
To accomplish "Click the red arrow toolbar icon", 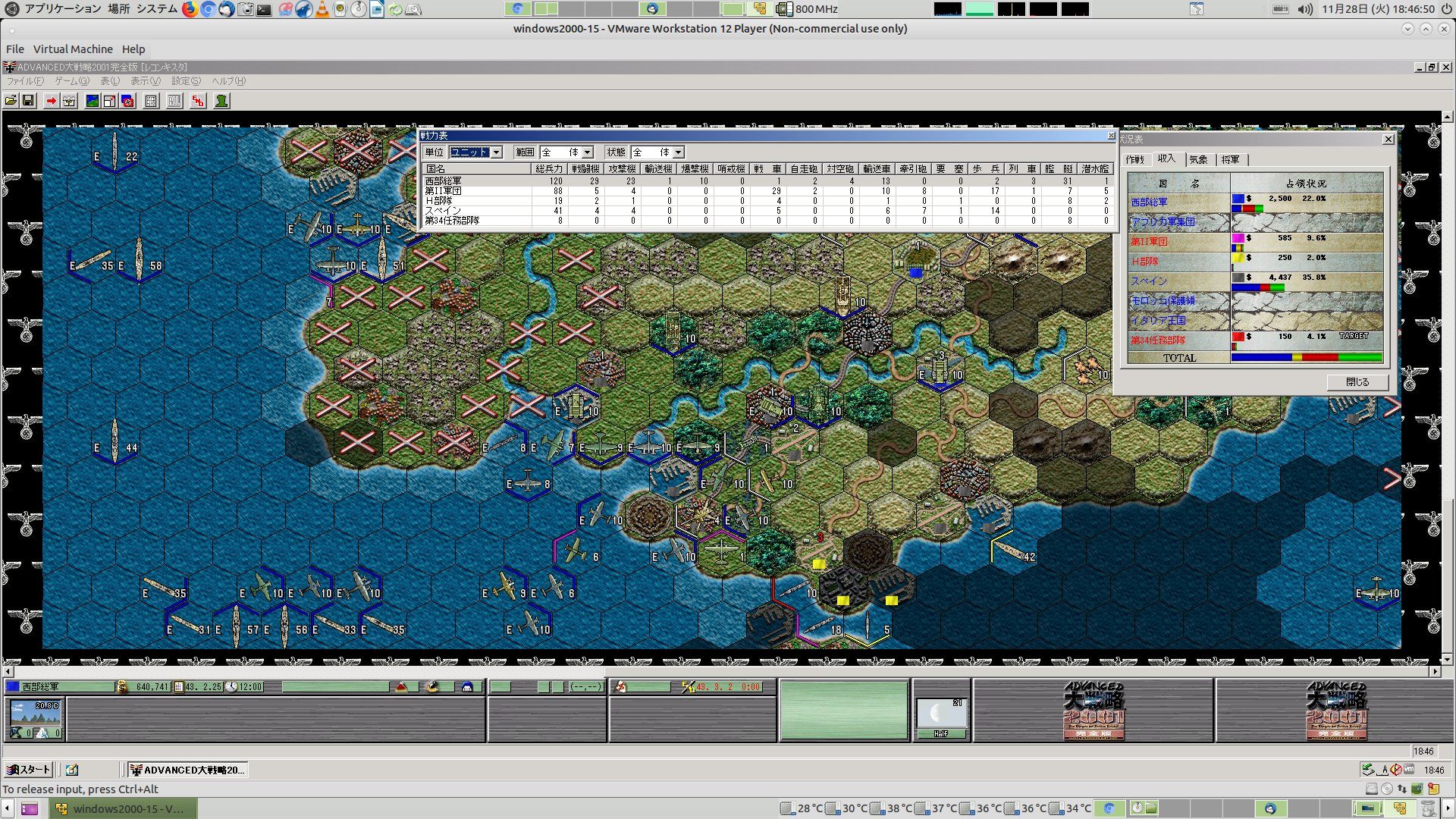I will (51, 101).
